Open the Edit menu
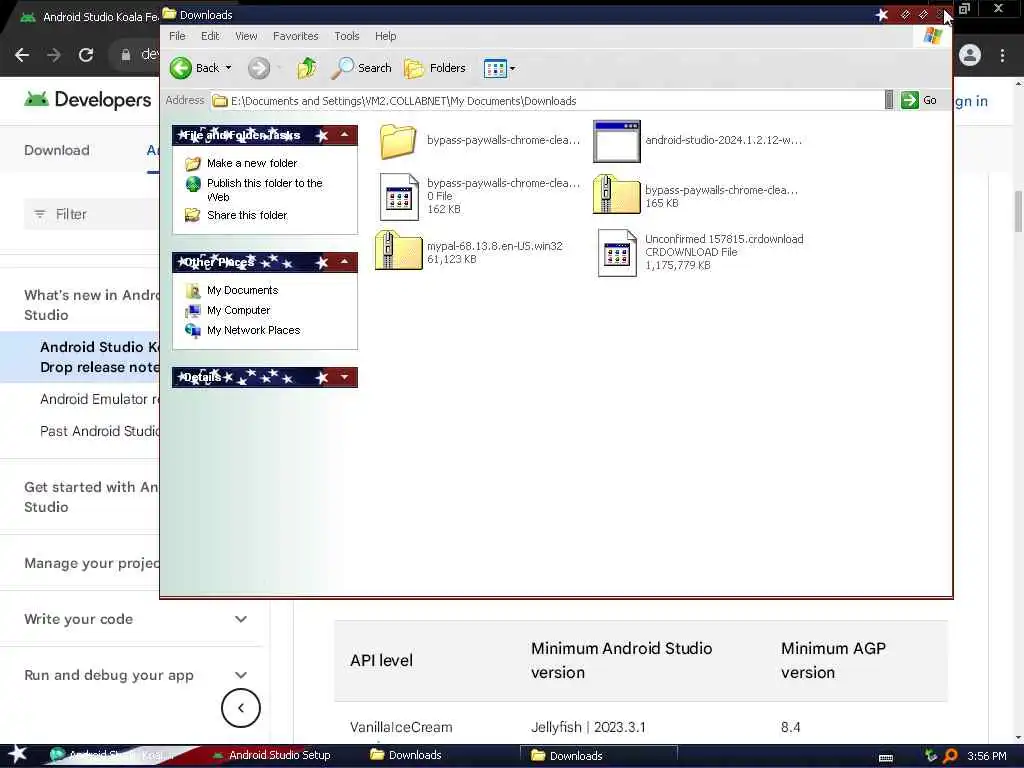 (210, 36)
